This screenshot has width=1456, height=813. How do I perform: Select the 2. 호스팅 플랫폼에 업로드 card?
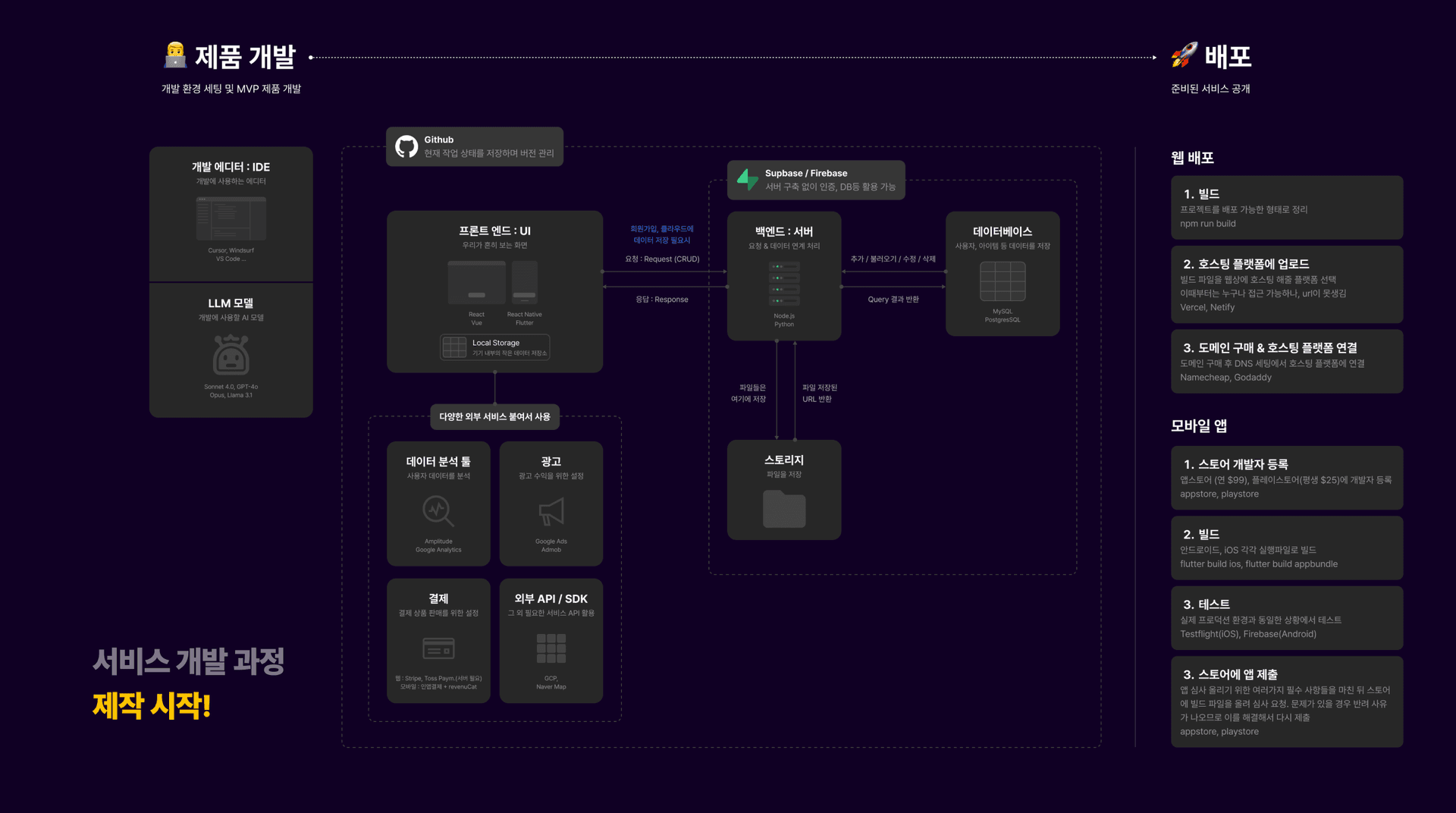point(1286,284)
